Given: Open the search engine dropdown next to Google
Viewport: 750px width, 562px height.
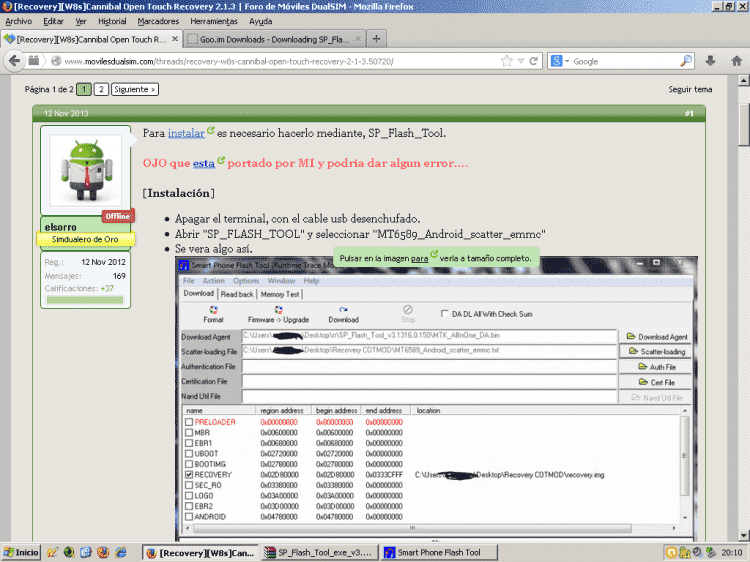Looking at the screenshot, I should pyautogui.click(x=567, y=61).
